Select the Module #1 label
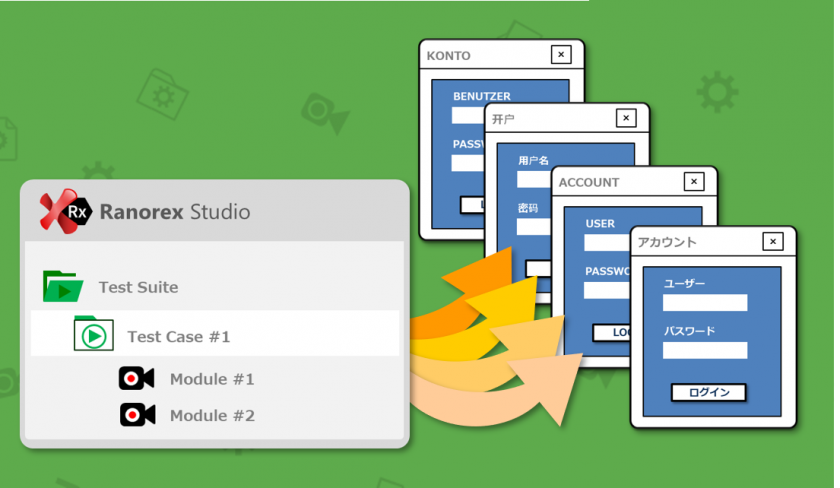This screenshot has width=840, height=488. 212,380
